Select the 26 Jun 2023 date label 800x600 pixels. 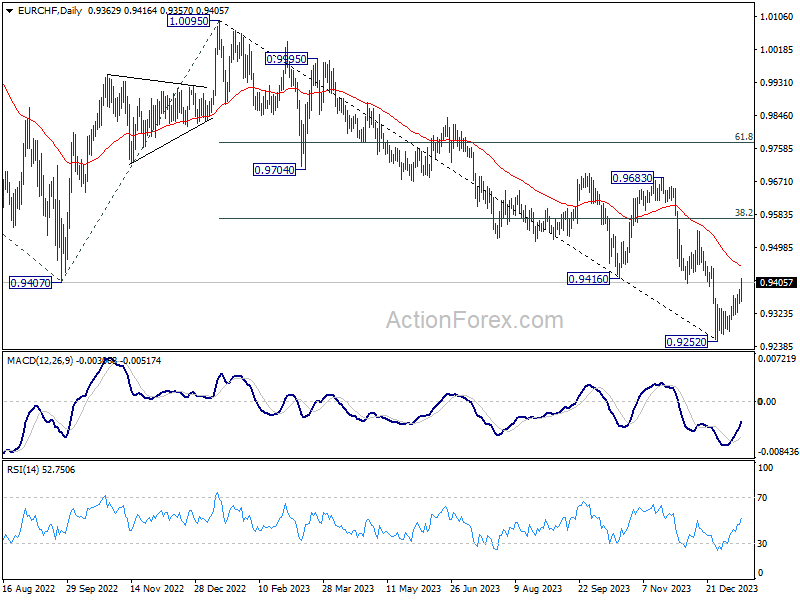point(476,588)
